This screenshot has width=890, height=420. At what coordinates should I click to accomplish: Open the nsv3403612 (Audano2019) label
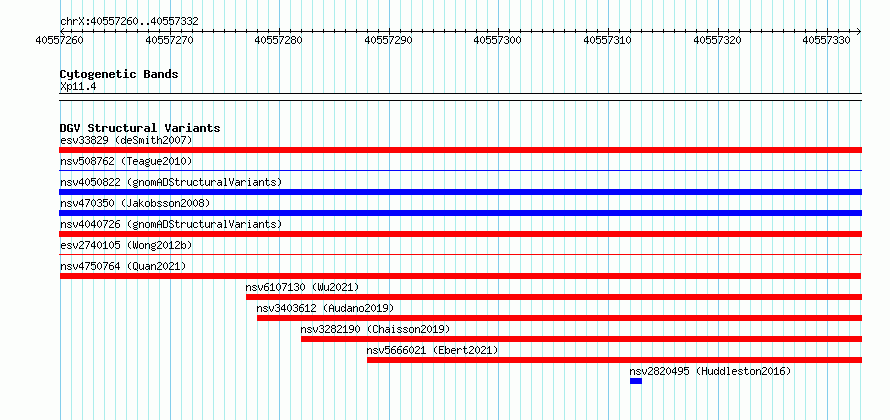click(325, 308)
